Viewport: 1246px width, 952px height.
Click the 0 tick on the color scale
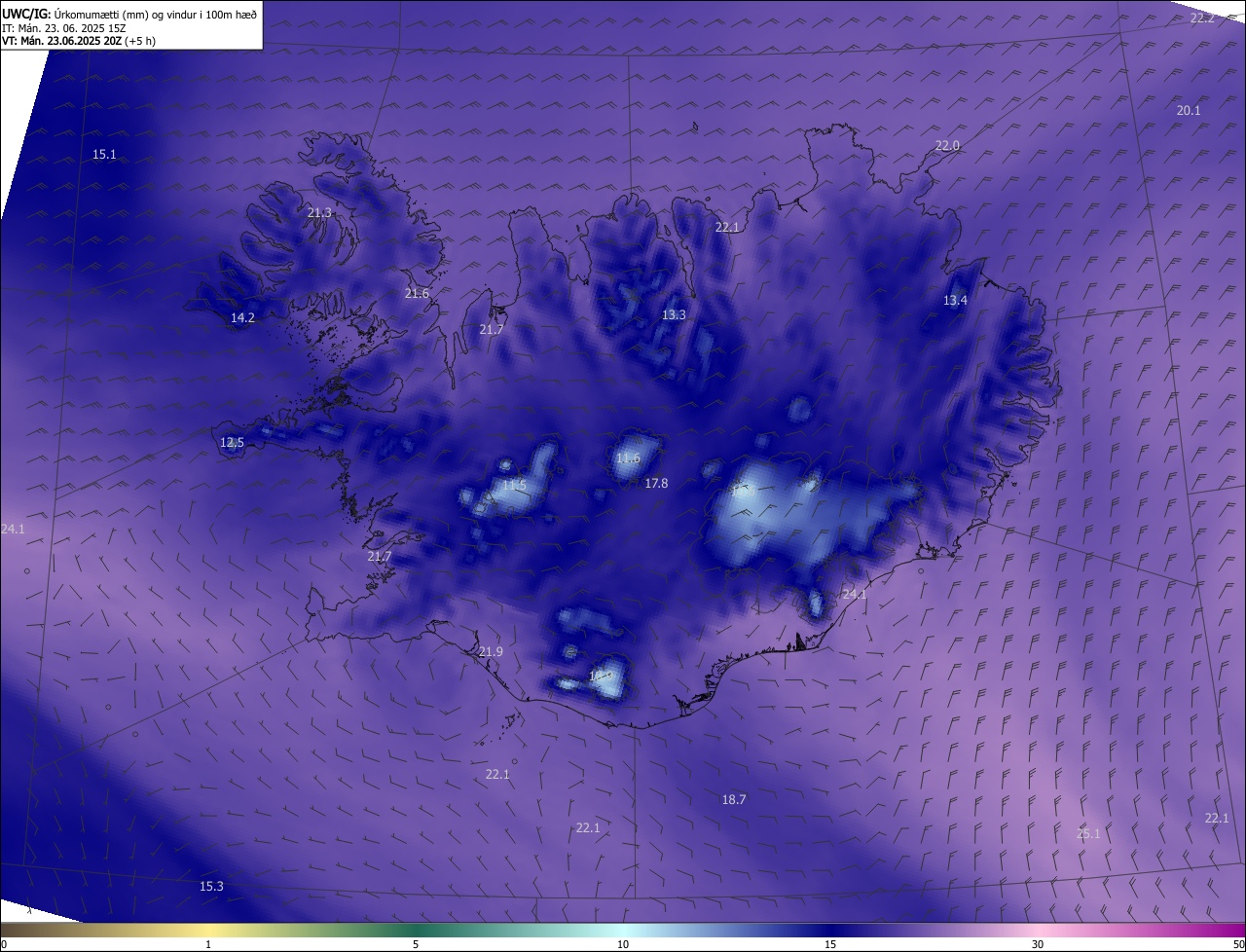tap(4, 944)
